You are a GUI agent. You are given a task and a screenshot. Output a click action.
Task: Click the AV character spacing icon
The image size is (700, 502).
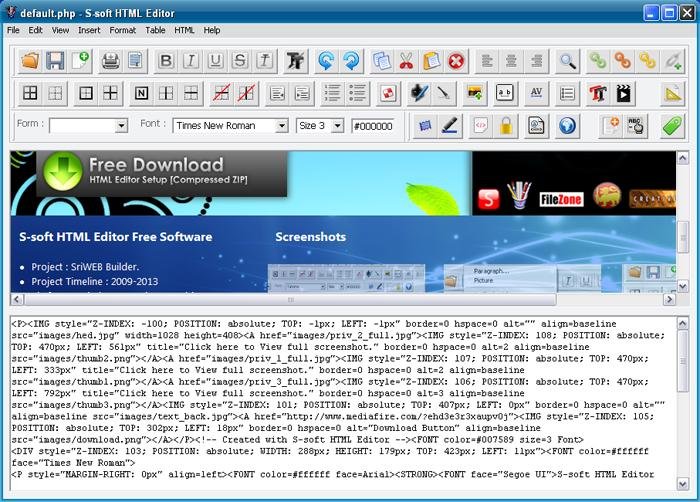click(x=536, y=93)
